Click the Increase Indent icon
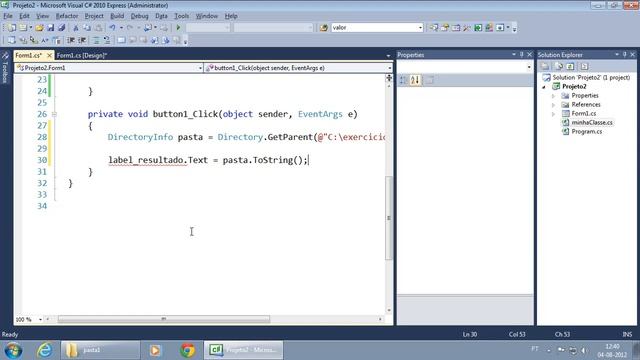 pos(82,40)
